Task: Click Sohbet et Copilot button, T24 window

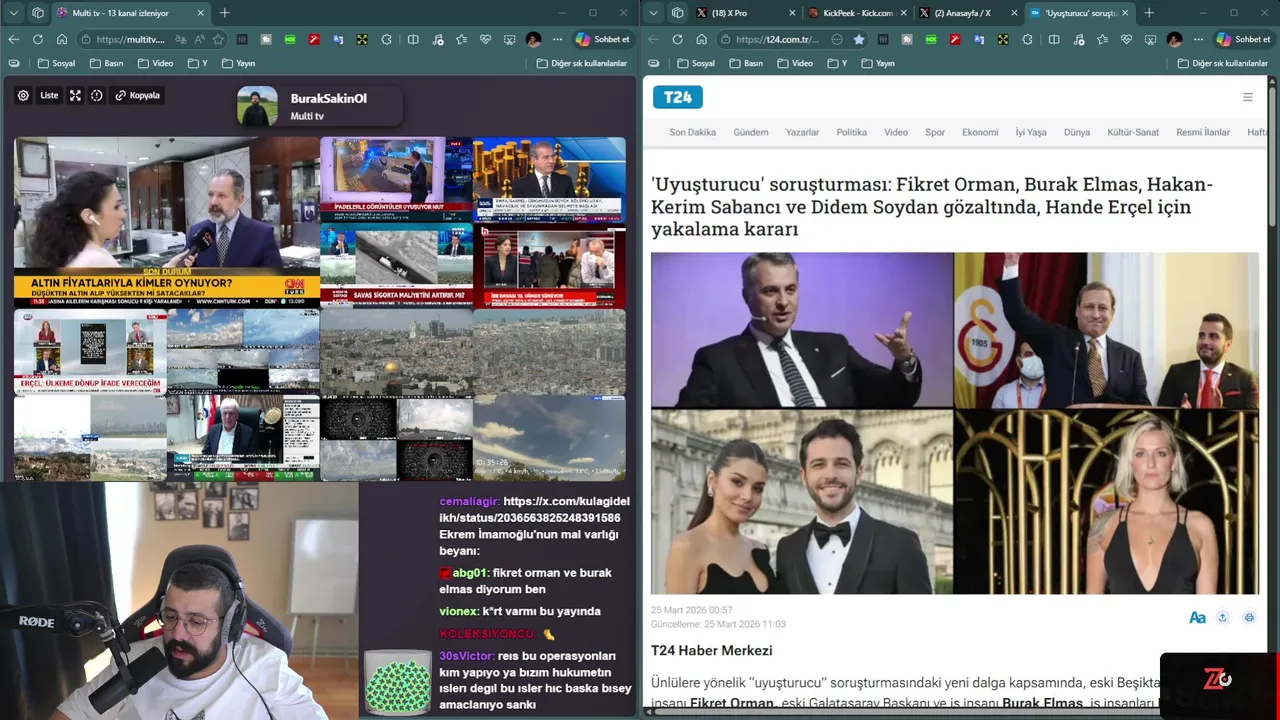Action: pos(1243,39)
